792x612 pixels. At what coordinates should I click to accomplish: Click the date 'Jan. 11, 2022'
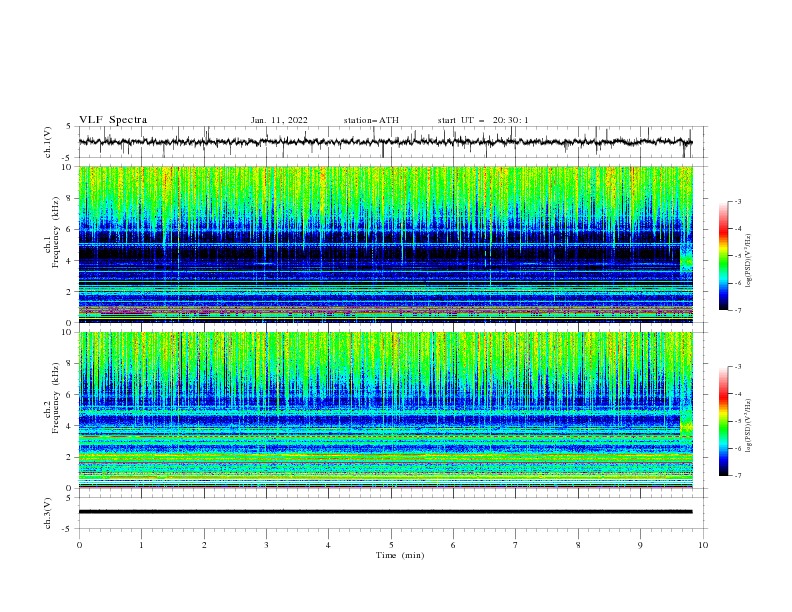pyautogui.click(x=279, y=120)
